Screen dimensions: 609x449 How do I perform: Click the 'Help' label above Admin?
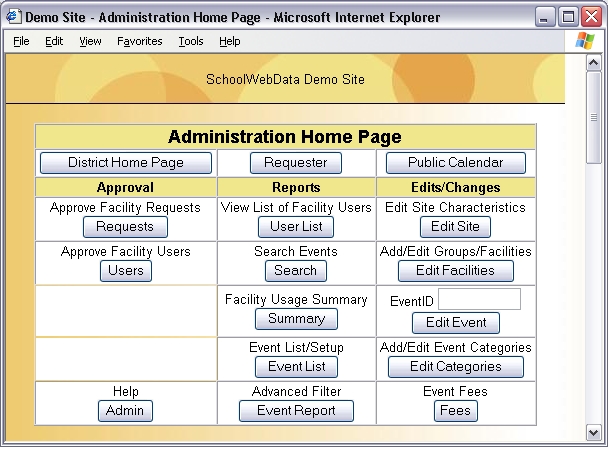click(x=125, y=392)
